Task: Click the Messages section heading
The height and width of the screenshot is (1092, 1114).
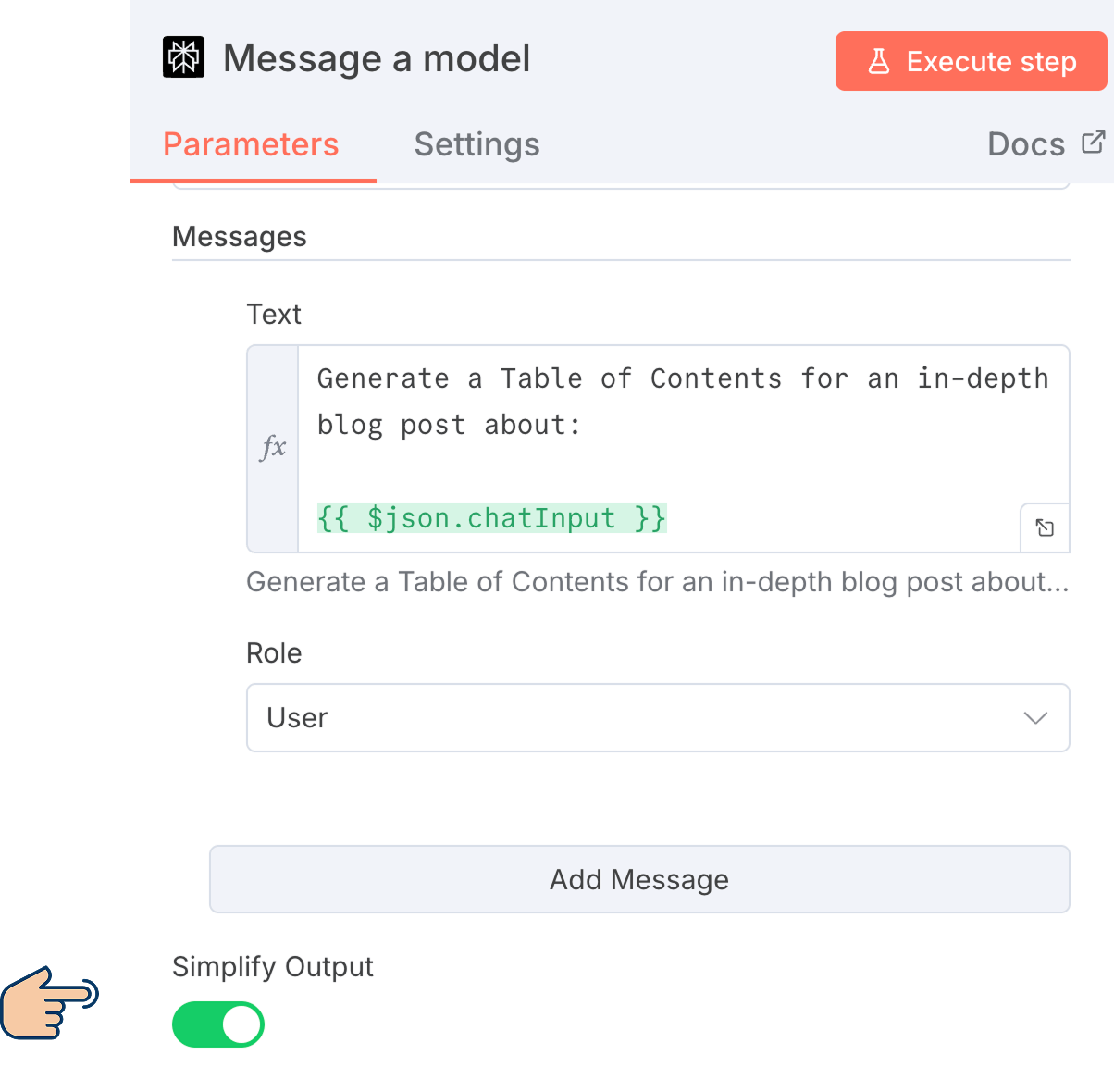Action: click(239, 237)
